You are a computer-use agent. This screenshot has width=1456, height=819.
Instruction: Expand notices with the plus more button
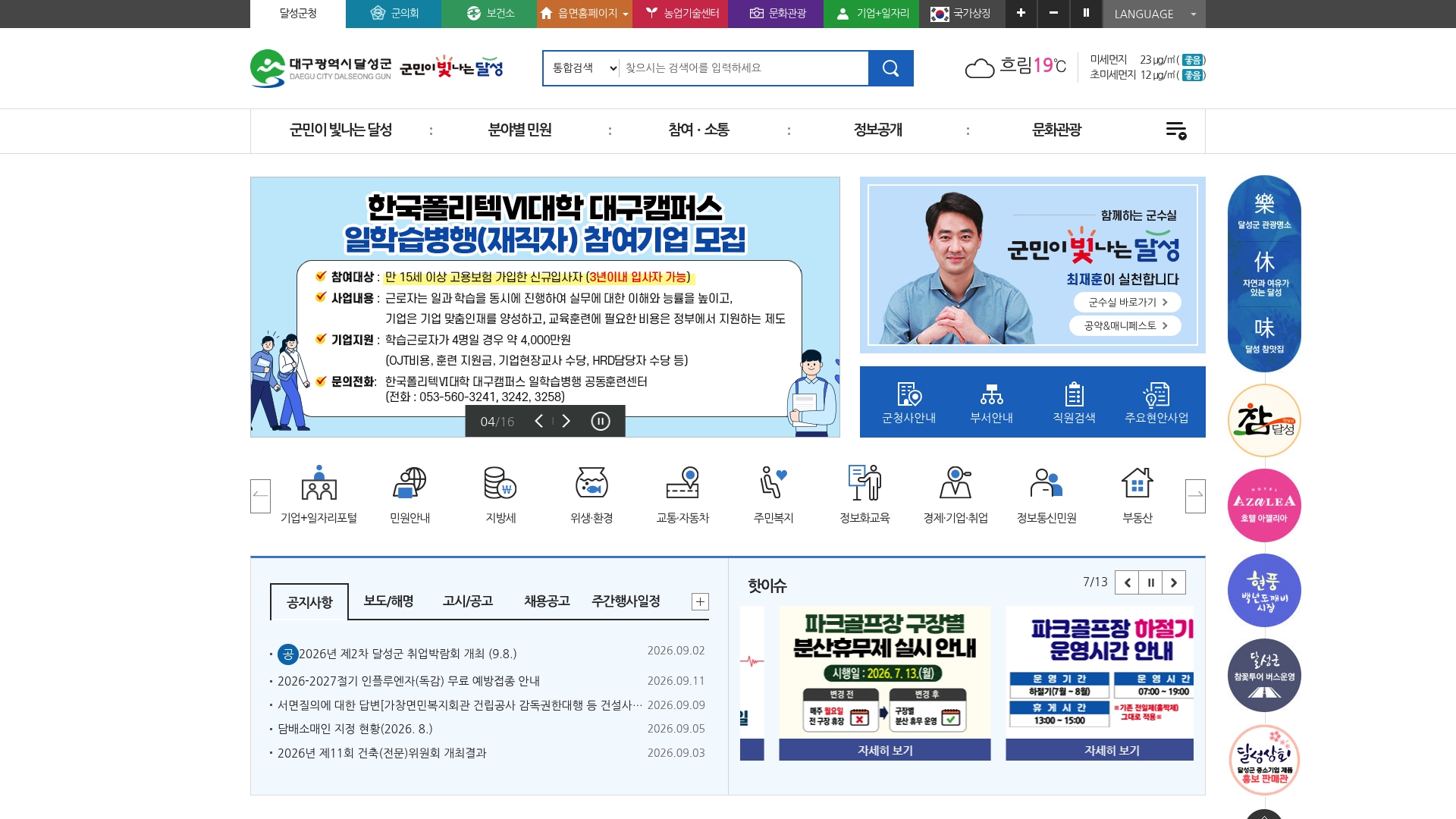700,601
